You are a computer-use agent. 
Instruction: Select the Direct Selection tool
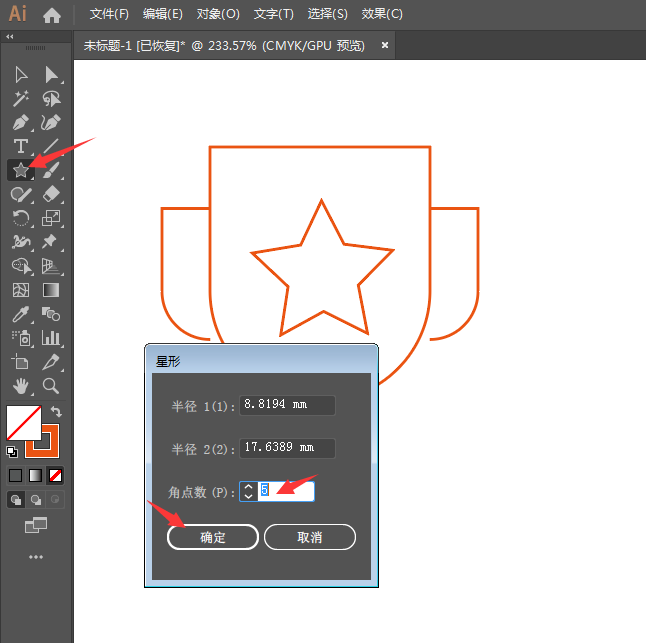(x=51, y=74)
